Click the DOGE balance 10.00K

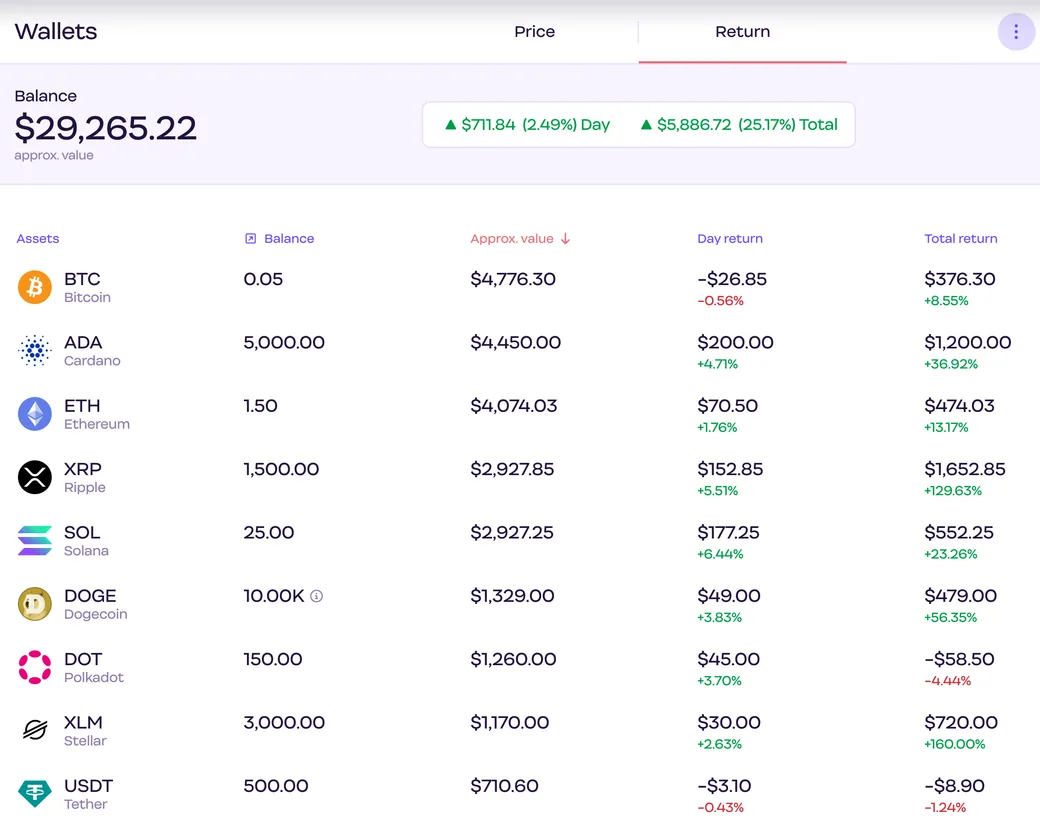coord(274,596)
